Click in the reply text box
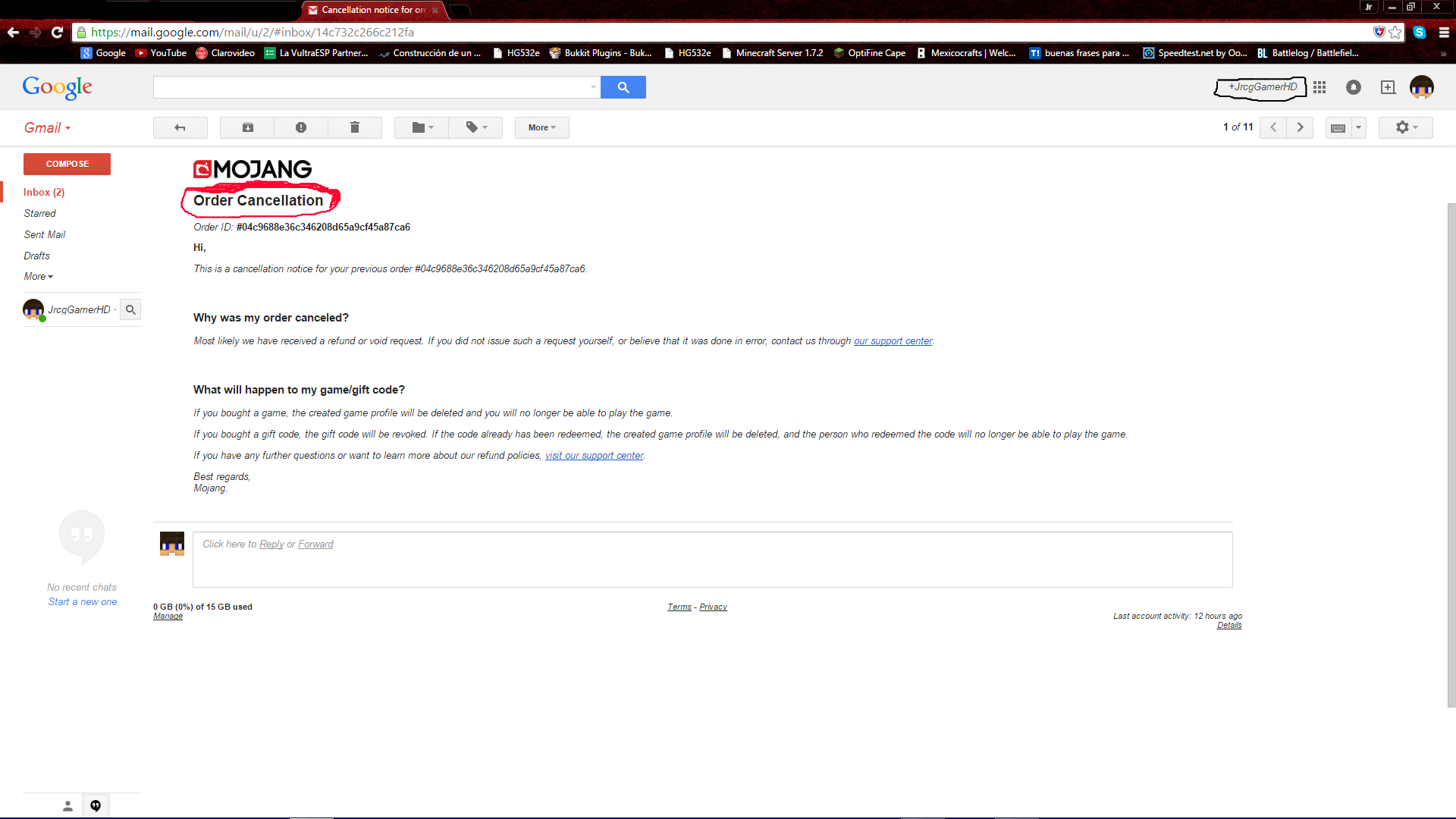Image resolution: width=1456 pixels, height=819 pixels. coord(712,560)
